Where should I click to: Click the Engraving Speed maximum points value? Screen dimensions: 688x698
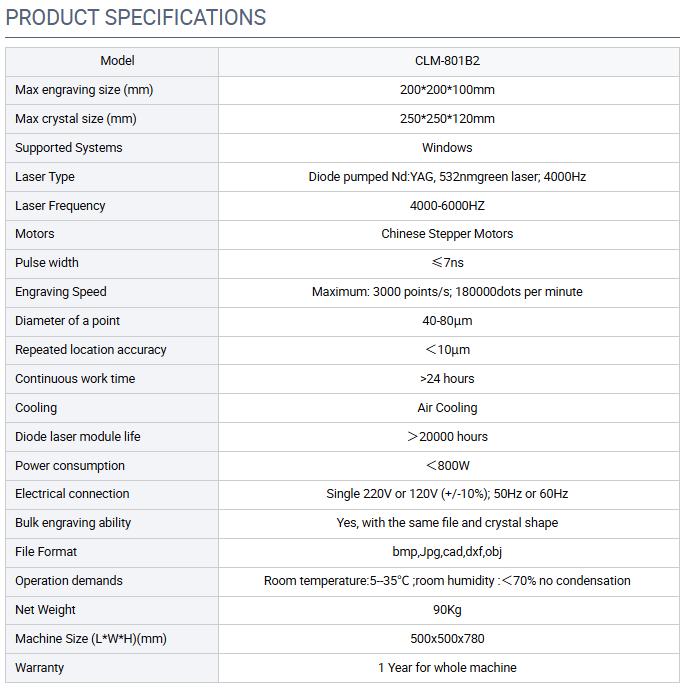(447, 292)
